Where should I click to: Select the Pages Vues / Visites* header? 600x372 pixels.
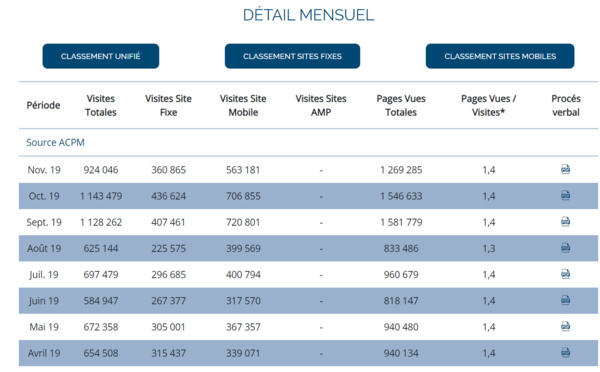(489, 105)
